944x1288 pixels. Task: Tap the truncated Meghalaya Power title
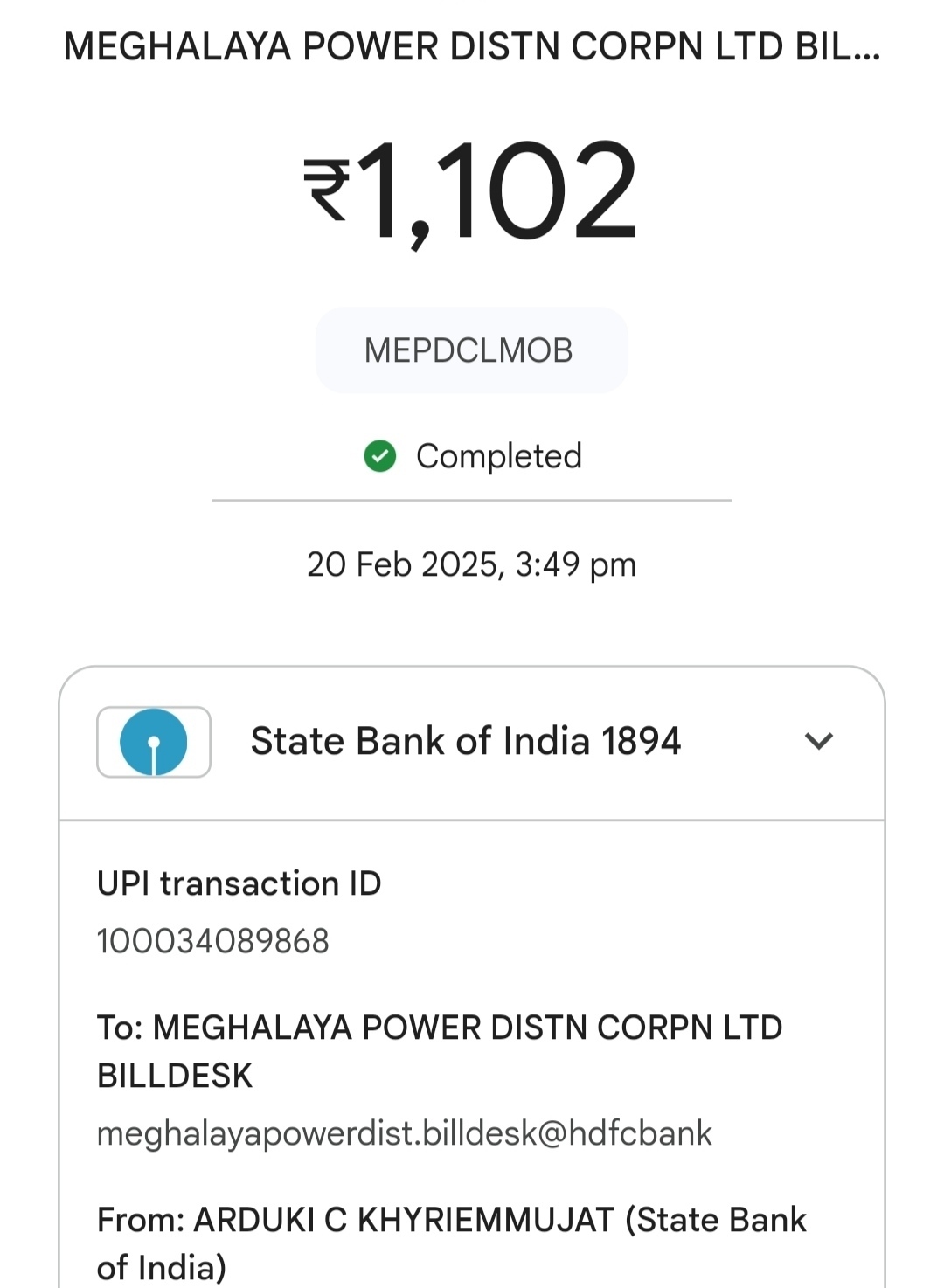click(472, 47)
